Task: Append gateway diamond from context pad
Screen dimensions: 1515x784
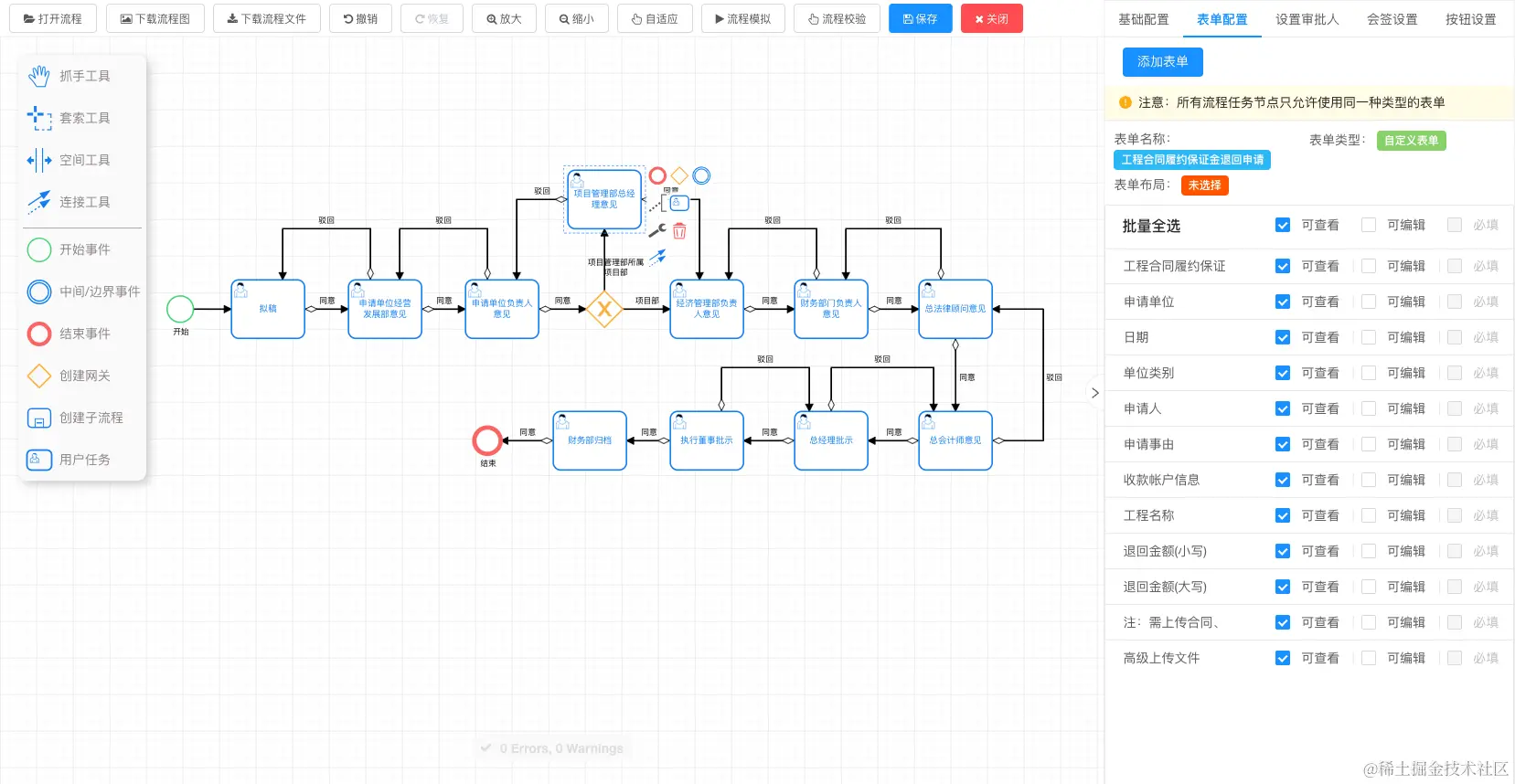Action: [679, 175]
